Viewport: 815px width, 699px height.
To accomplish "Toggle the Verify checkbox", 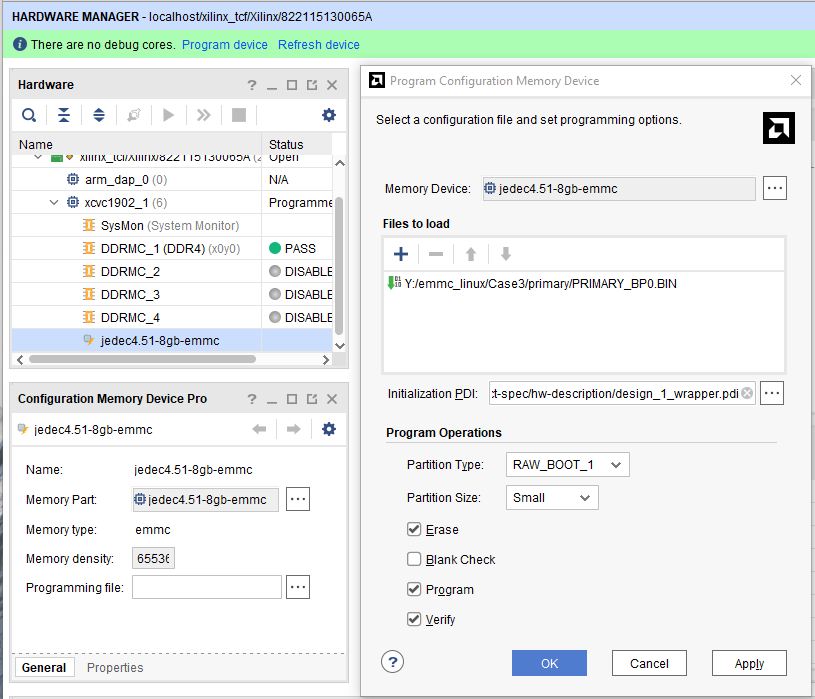I will point(414,619).
